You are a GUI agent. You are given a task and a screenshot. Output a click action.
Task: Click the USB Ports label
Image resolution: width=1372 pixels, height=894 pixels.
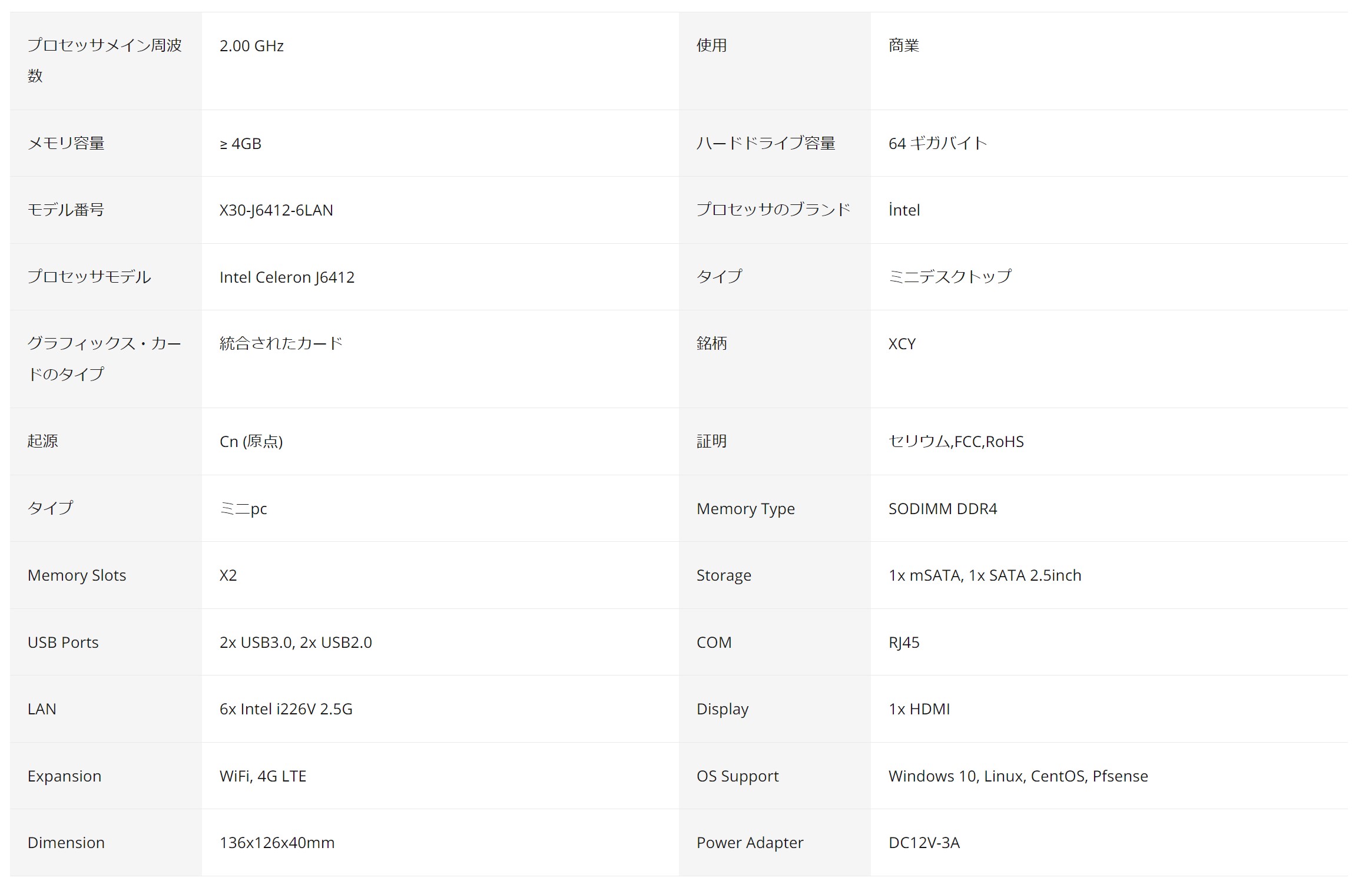63,642
